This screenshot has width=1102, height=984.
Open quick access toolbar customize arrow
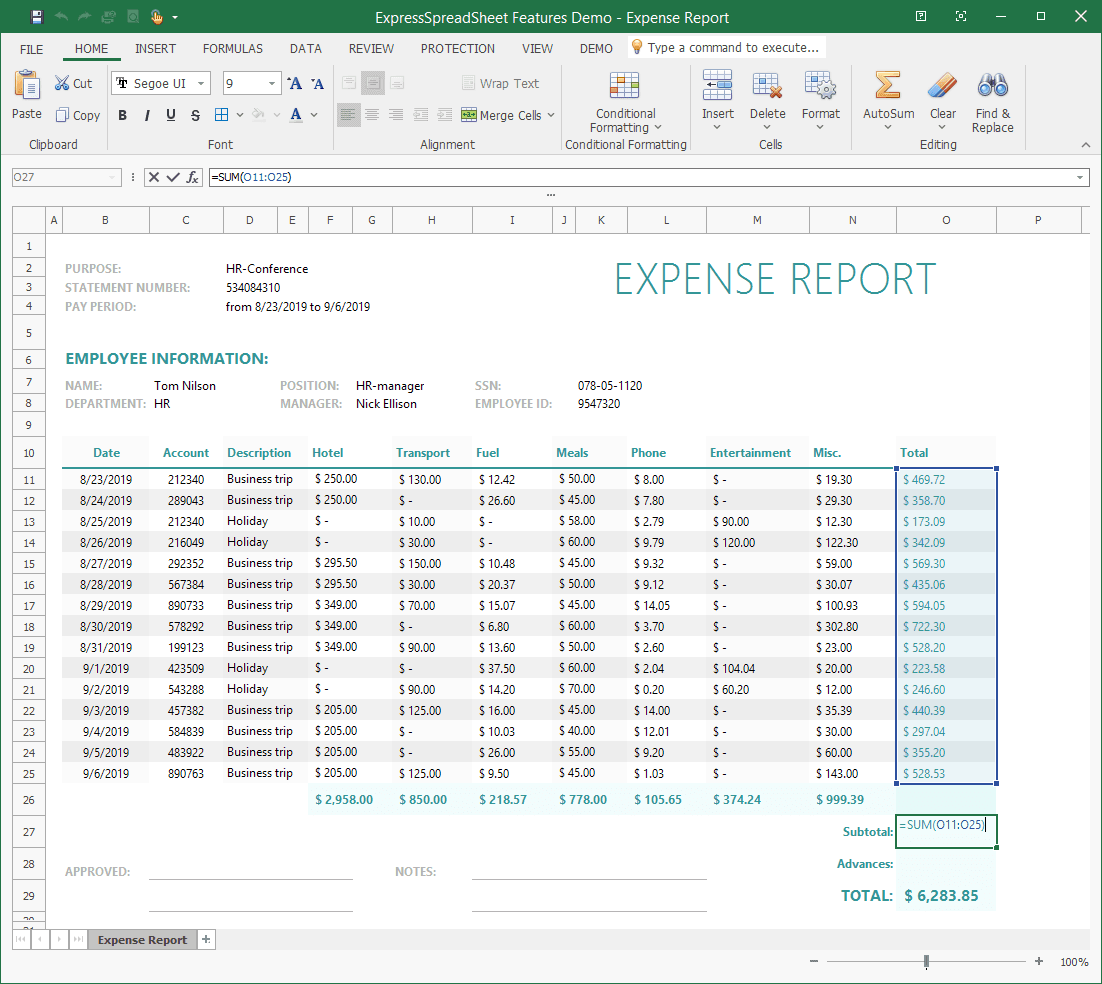click(x=175, y=18)
